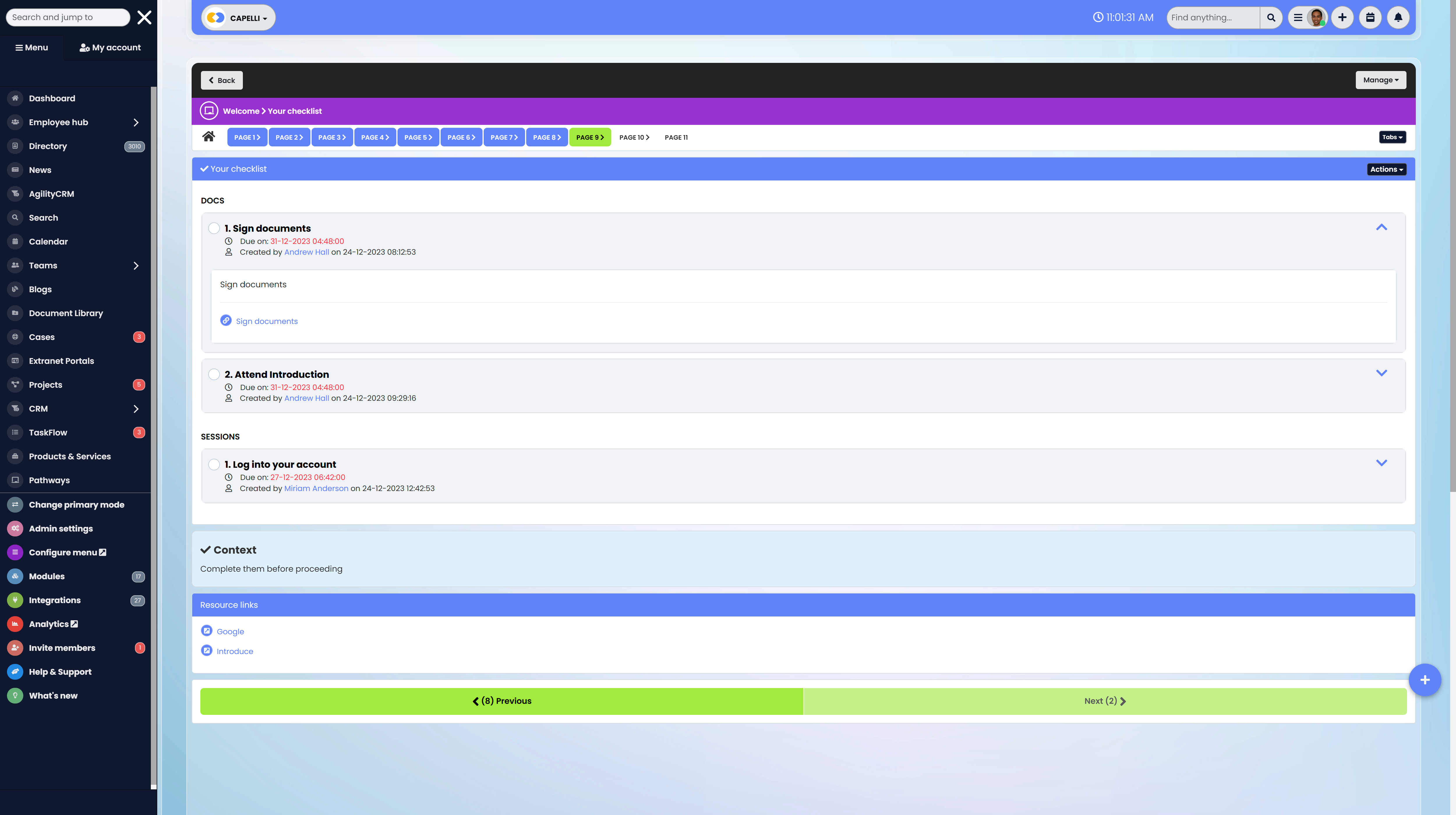Open the Pathways sidebar icon
This screenshot has width=1456, height=815.
pos(15,480)
